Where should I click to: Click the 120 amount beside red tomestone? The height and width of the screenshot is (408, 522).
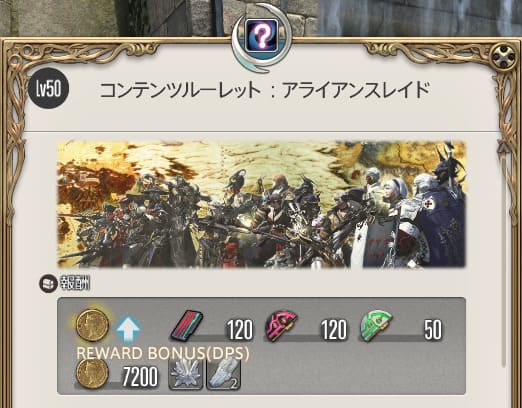(240, 330)
